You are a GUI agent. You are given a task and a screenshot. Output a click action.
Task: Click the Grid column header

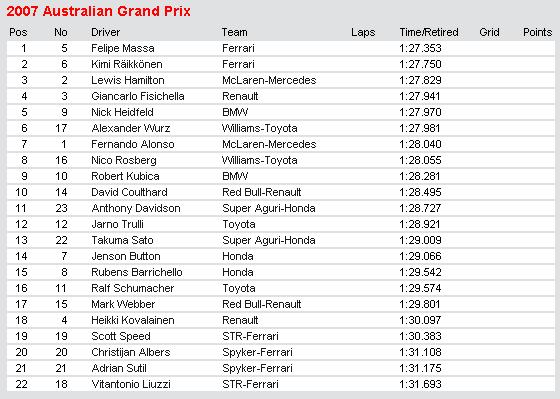(489, 32)
